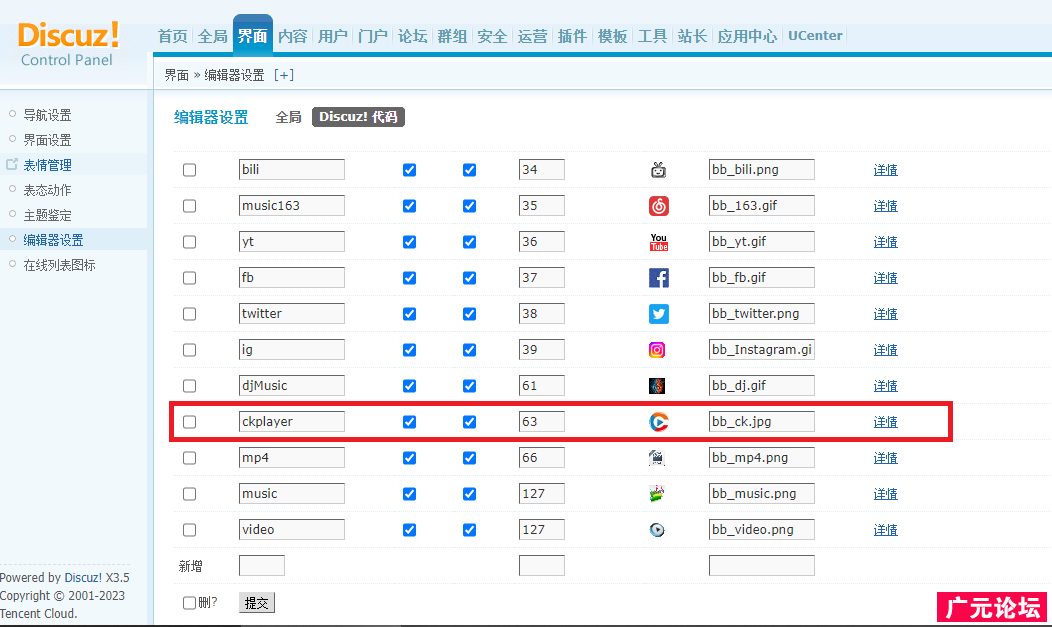This screenshot has width=1052, height=627.
Task: Click the mp4 film icon
Action: point(657,458)
